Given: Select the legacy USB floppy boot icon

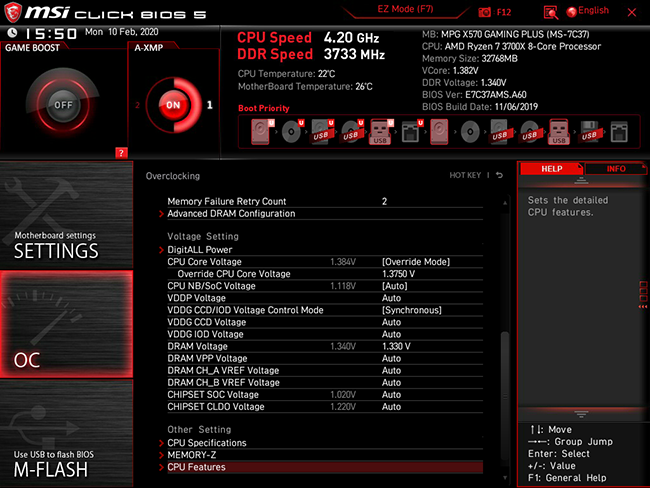Looking at the screenshot, I should click(589, 132).
